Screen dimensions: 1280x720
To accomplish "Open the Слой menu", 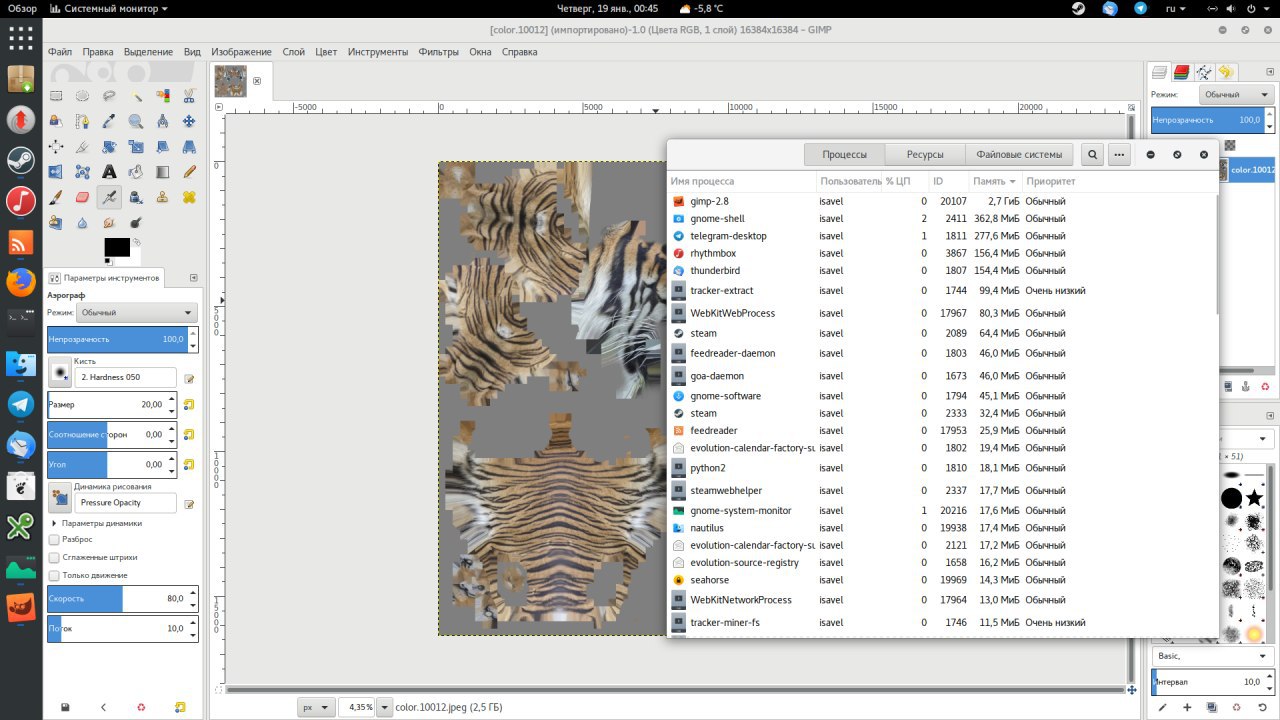I will [x=294, y=52].
